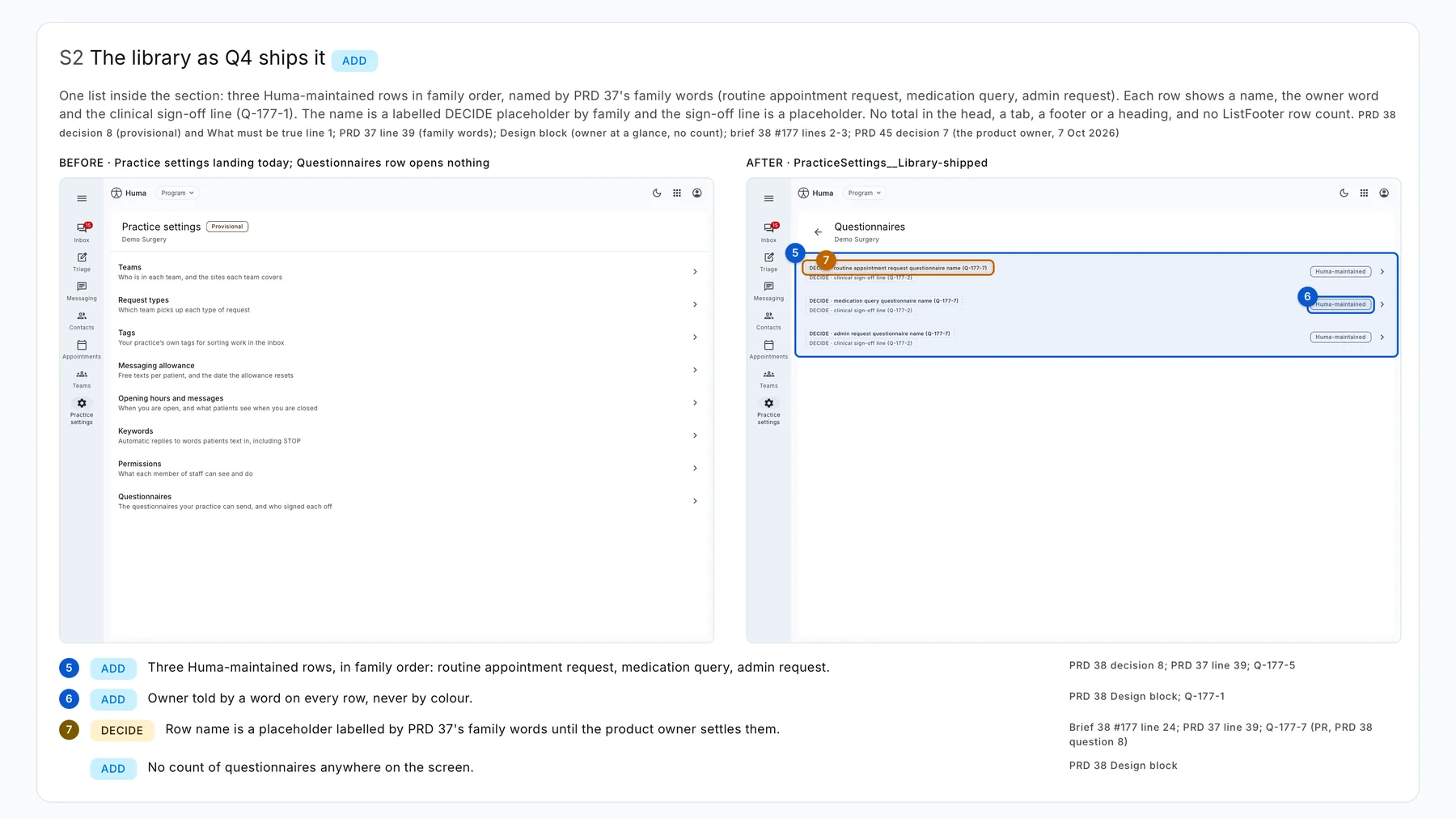1456x819 pixels.
Task: Expand the Program dropdown in the BEFORE panel
Action: [x=177, y=193]
